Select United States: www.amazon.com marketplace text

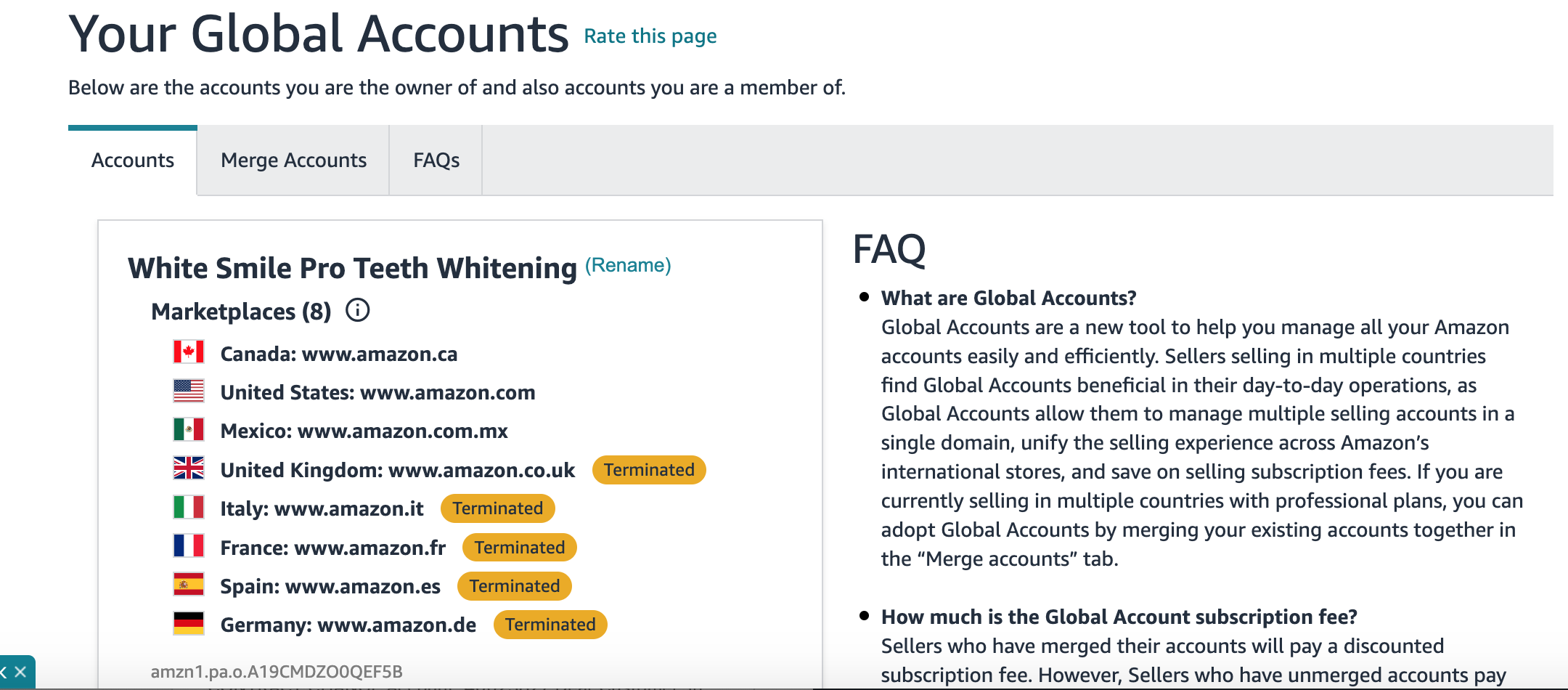pyautogui.click(x=377, y=392)
